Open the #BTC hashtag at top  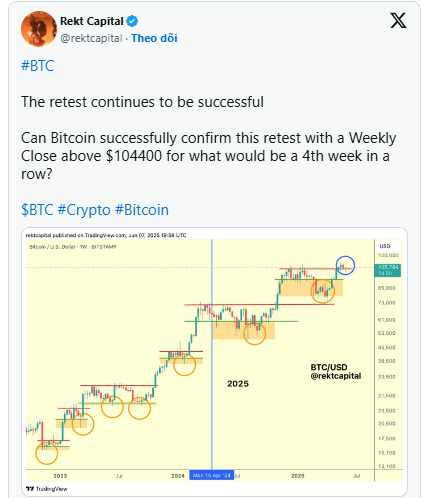point(38,66)
